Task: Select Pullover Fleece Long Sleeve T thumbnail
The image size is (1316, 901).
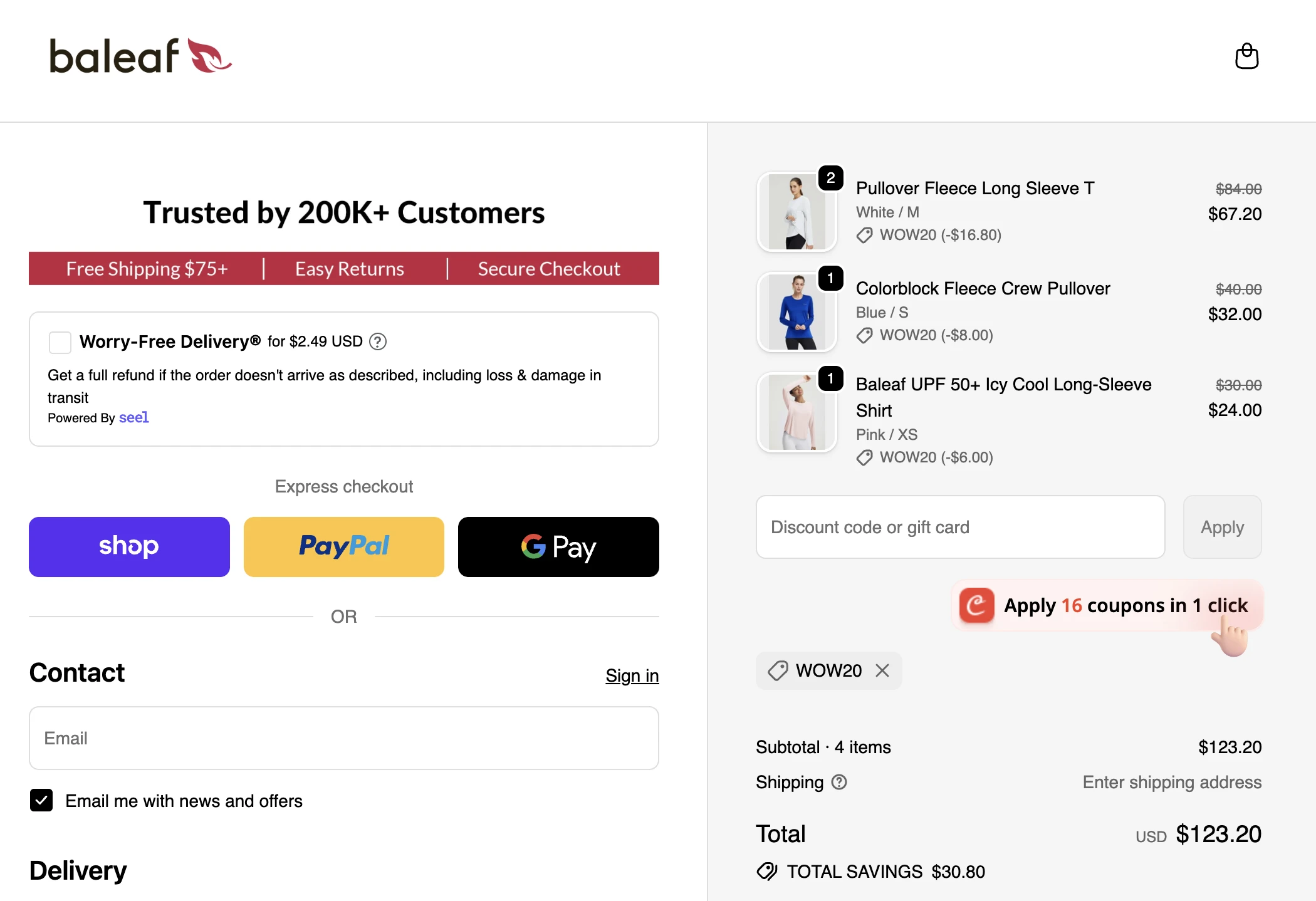Action: (x=797, y=212)
